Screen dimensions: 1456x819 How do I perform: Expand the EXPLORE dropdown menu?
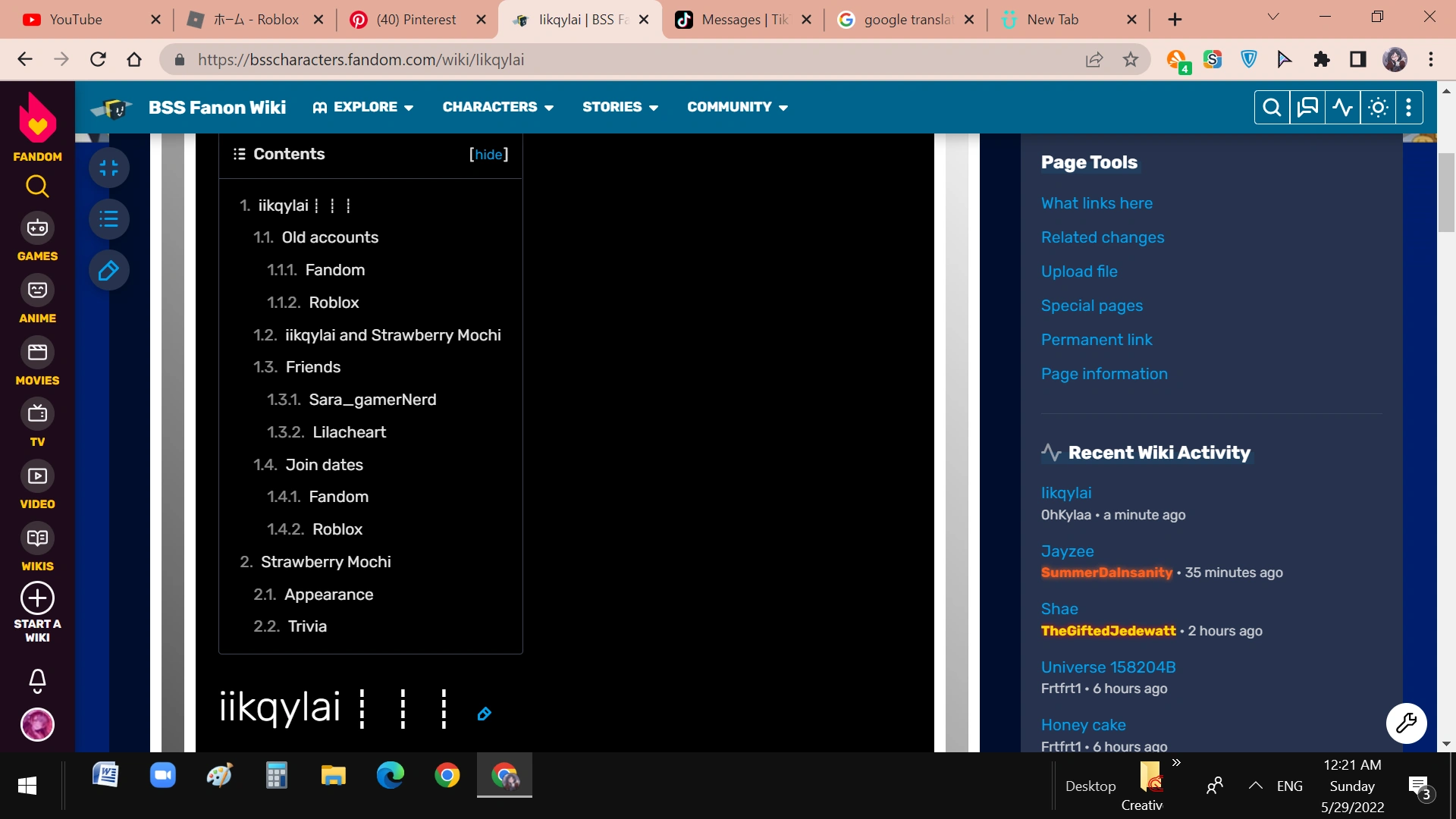(x=363, y=108)
